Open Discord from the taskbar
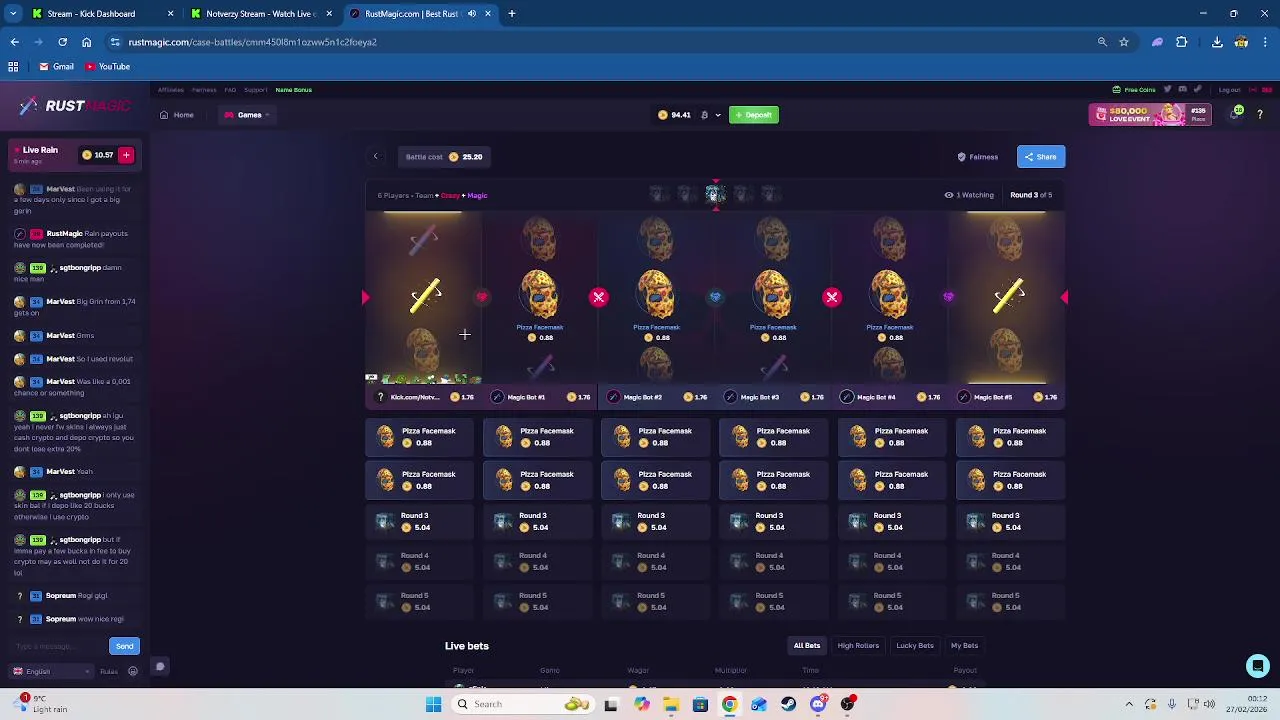Viewport: 1280px width, 720px height. tap(818, 704)
